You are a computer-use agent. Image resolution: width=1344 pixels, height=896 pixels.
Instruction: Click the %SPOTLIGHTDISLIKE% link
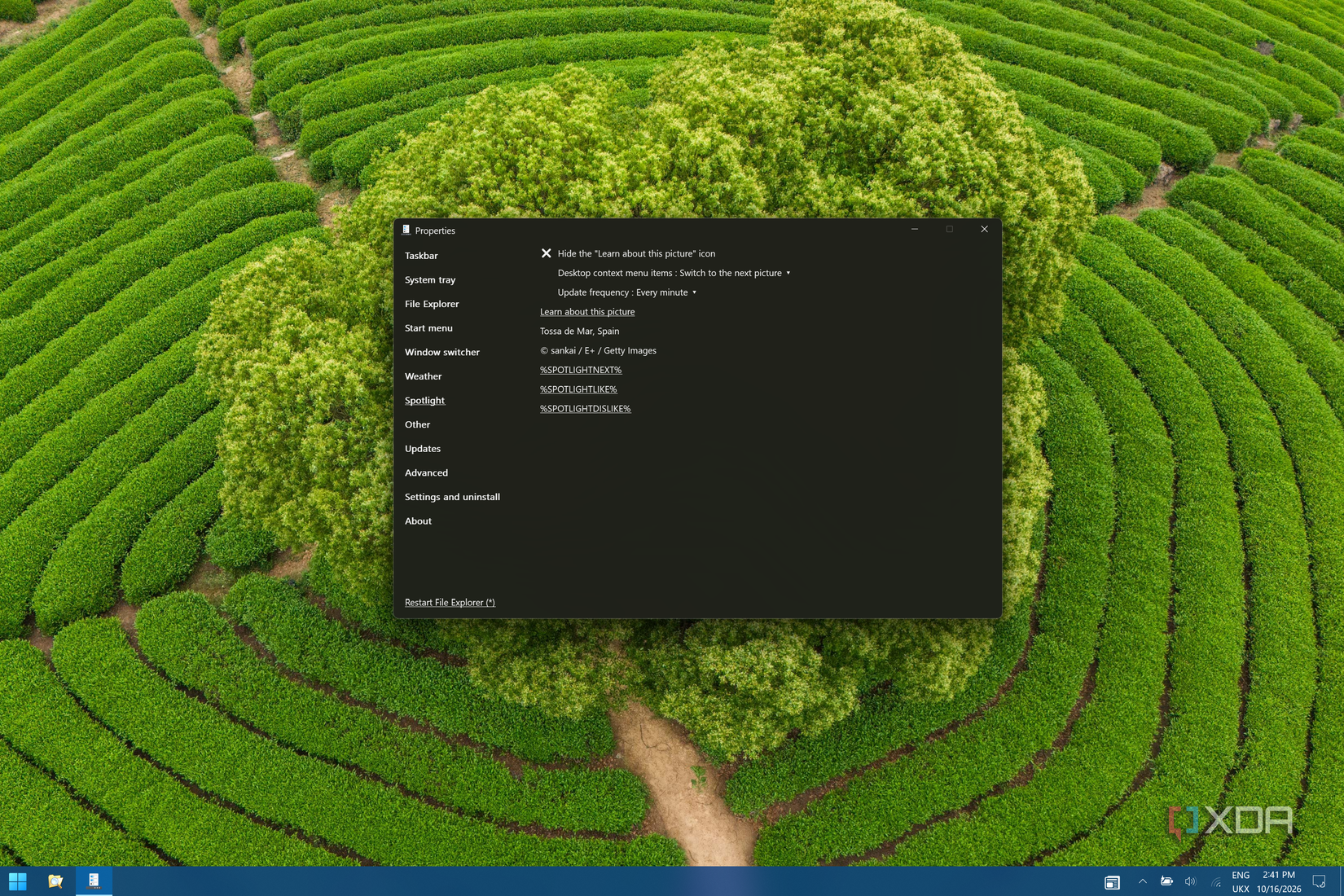click(x=586, y=409)
